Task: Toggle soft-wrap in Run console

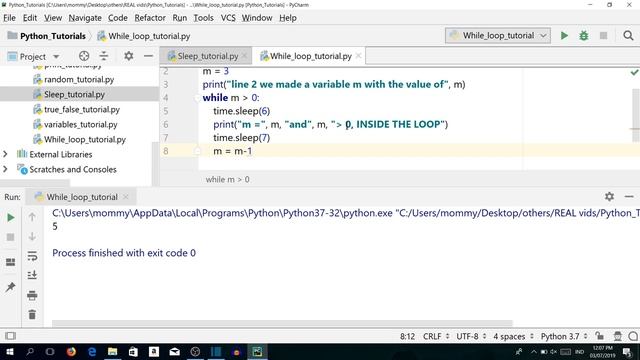Action: (32, 256)
